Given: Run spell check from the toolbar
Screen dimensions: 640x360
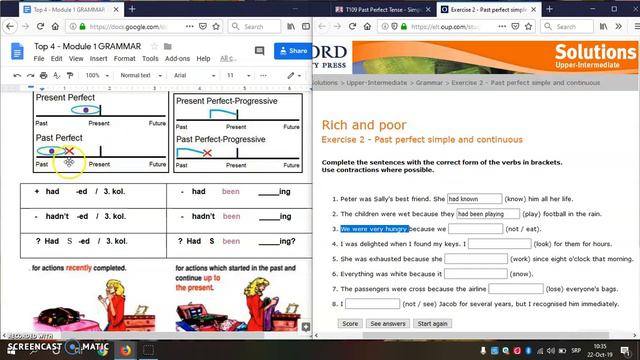Looking at the screenshot, I should click(57, 76).
